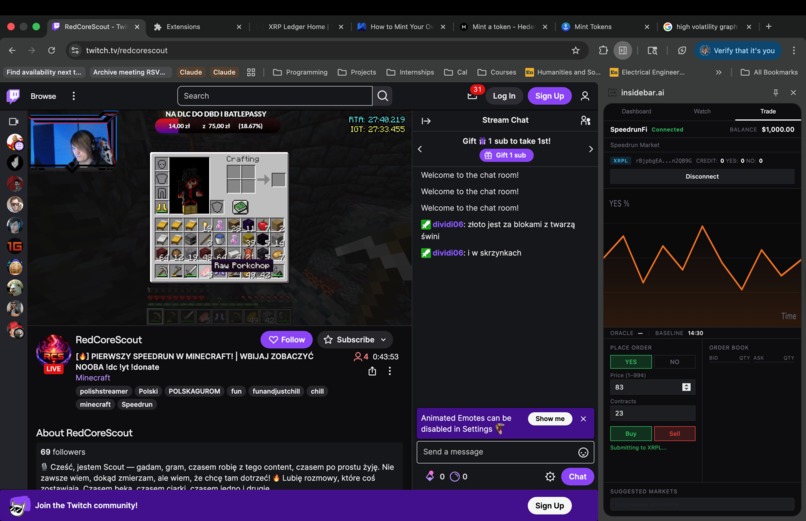This screenshot has height=521, width=806.
Task: Focus the Contracts quantity field
Action: (x=652, y=413)
